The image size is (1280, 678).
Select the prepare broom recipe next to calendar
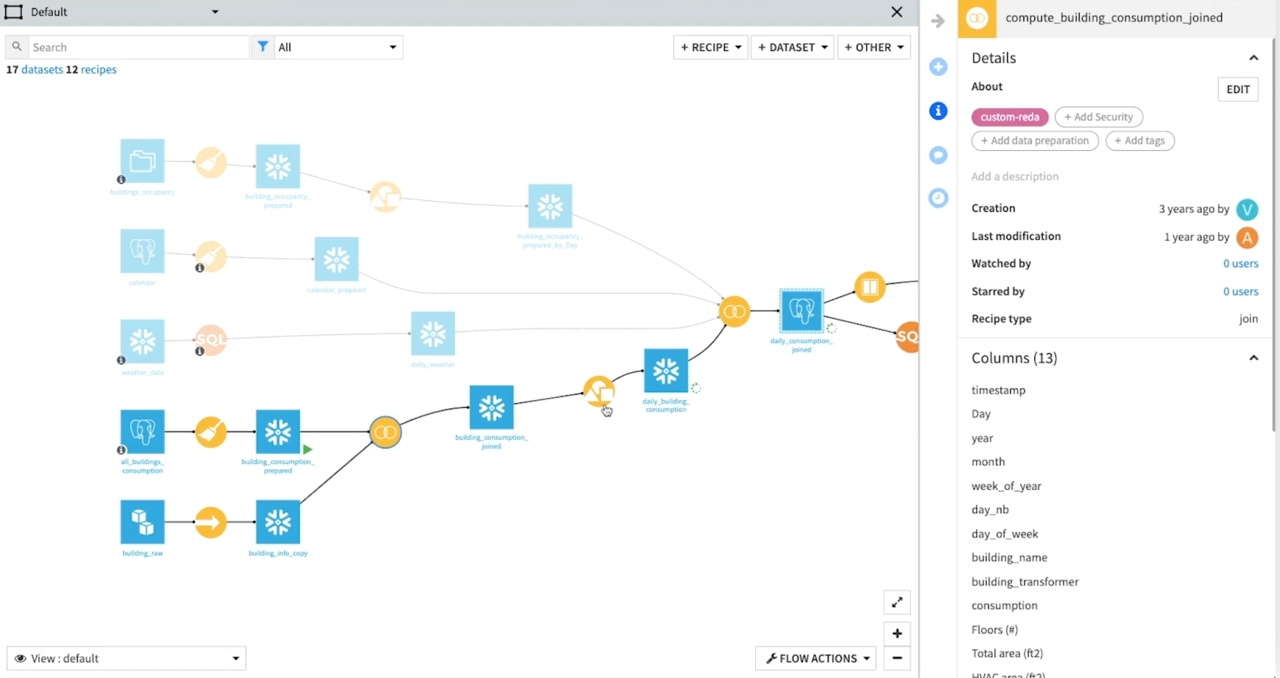coord(210,255)
